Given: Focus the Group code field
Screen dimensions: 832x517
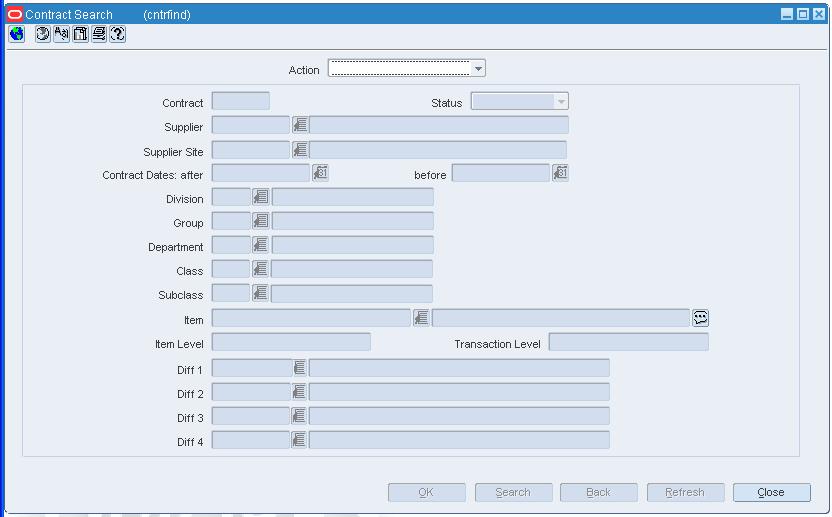Looking at the screenshot, I should (x=231, y=221).
